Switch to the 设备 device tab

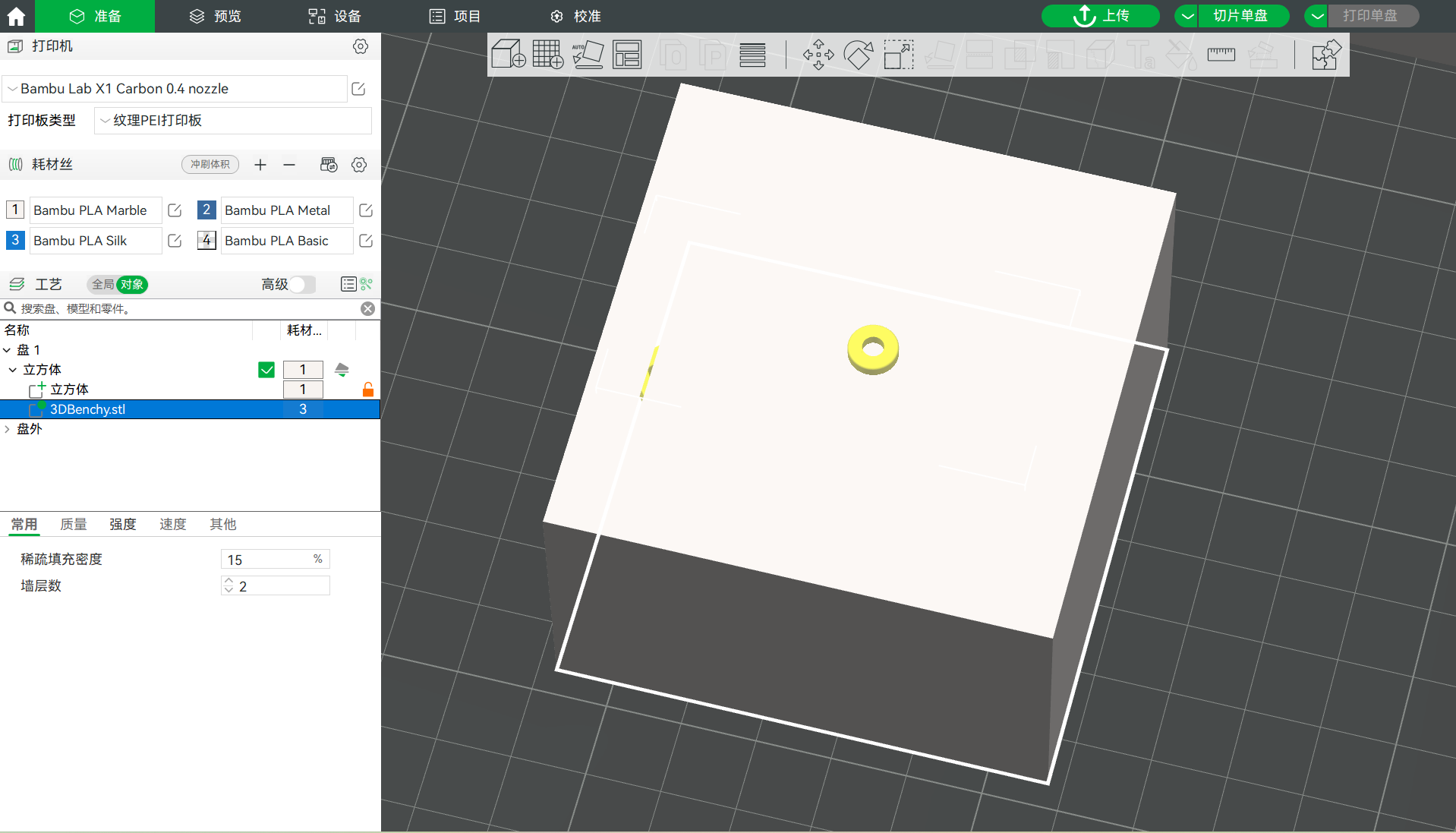(x=334, y=16)
